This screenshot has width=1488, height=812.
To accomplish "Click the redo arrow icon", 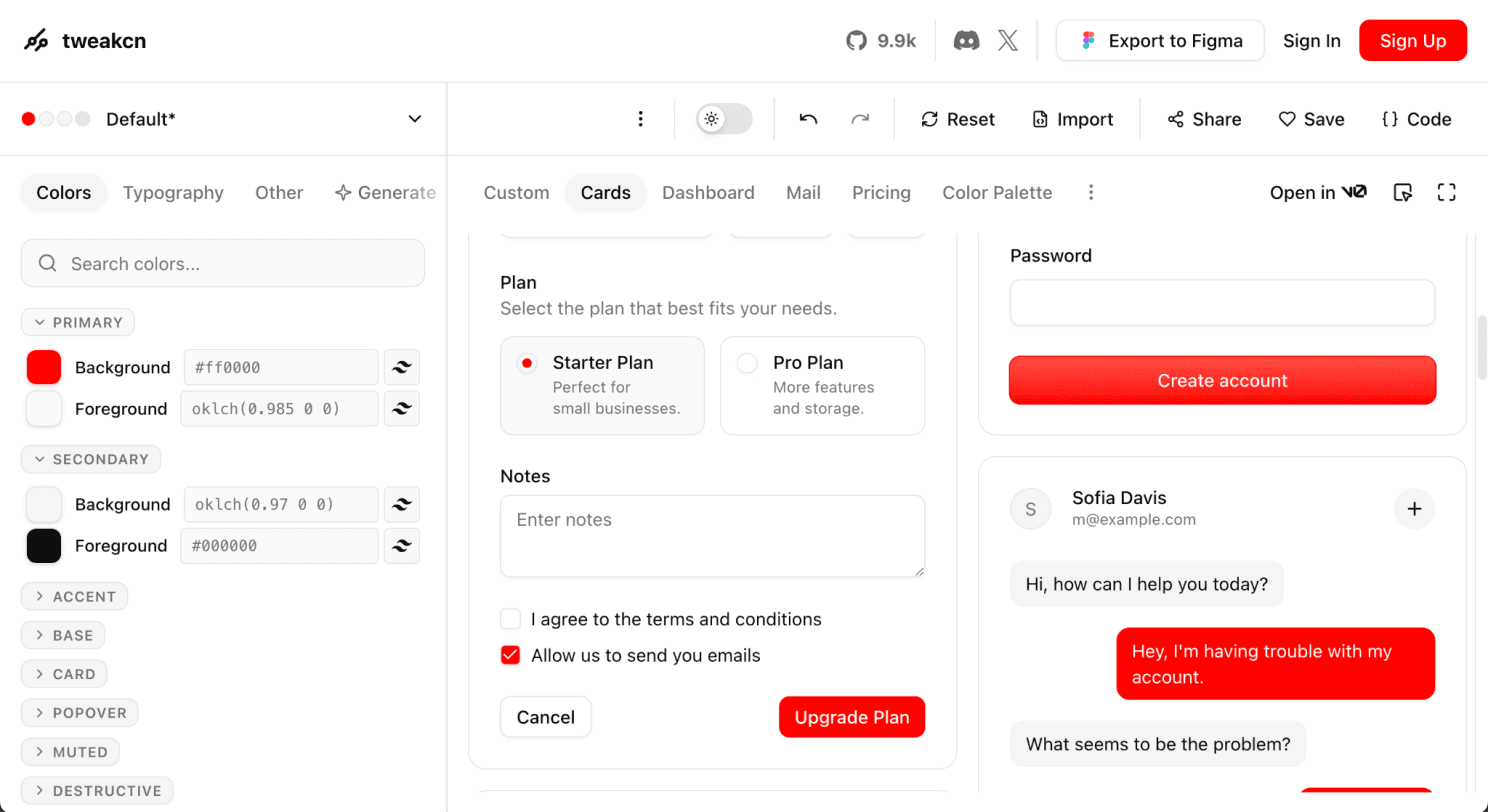I will point(860,119).
